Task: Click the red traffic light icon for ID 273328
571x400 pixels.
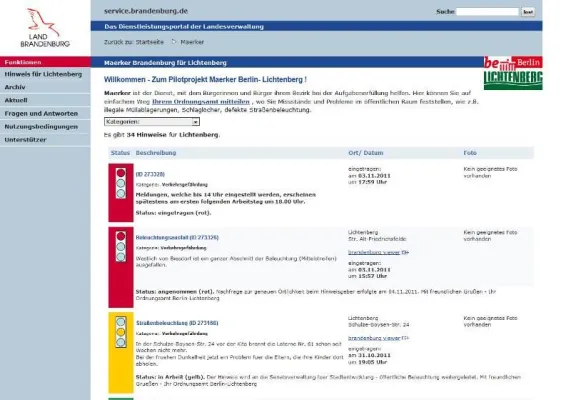Action: (121, 183)
